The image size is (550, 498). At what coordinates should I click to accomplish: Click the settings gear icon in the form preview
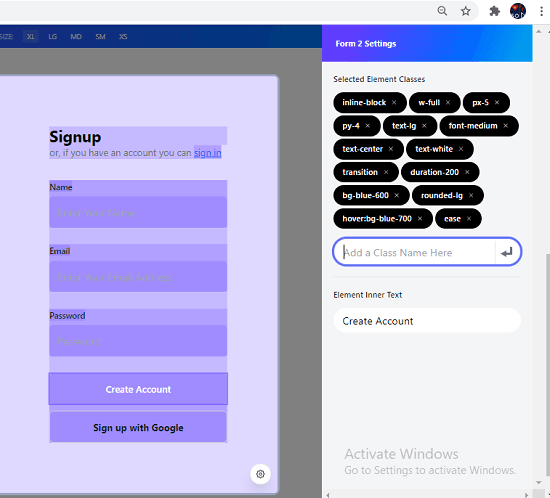click(x=260, y=474)
